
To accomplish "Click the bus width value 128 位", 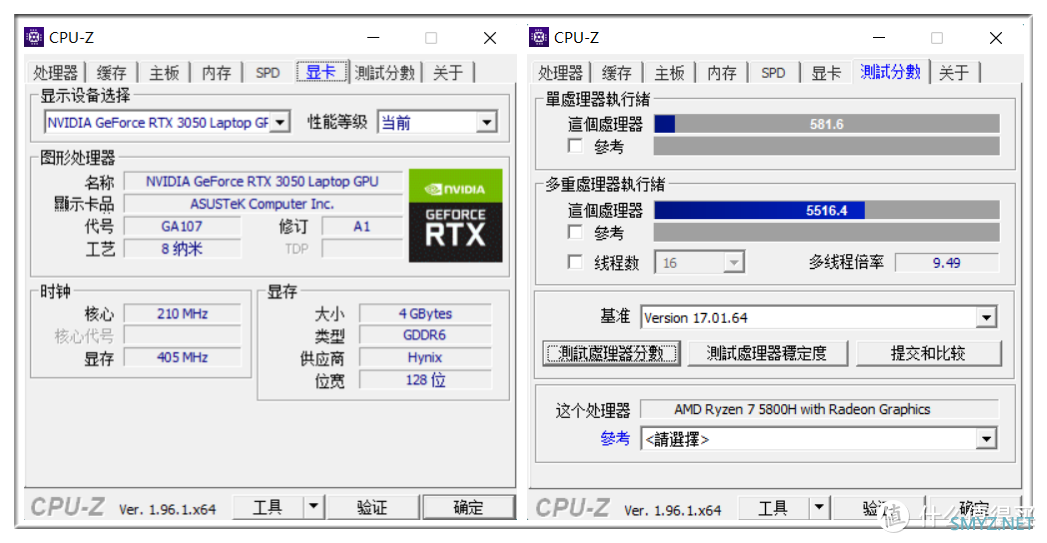I will click(x=425, y=380).
